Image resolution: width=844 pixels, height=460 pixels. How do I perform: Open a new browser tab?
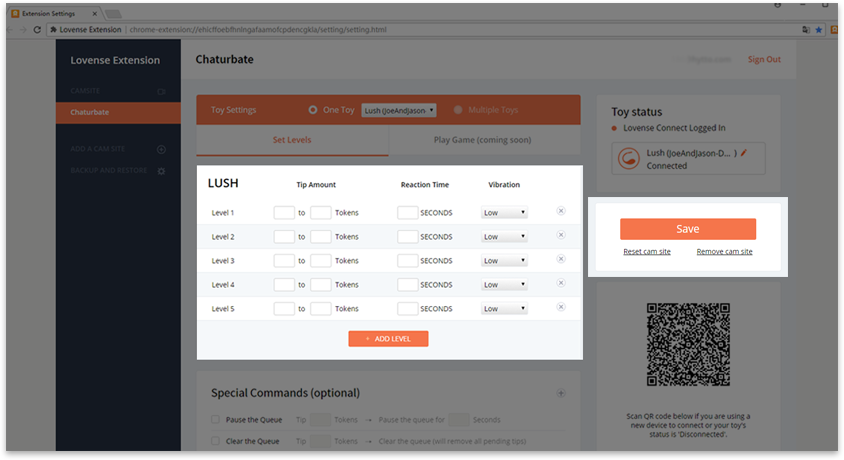point(112,14)
